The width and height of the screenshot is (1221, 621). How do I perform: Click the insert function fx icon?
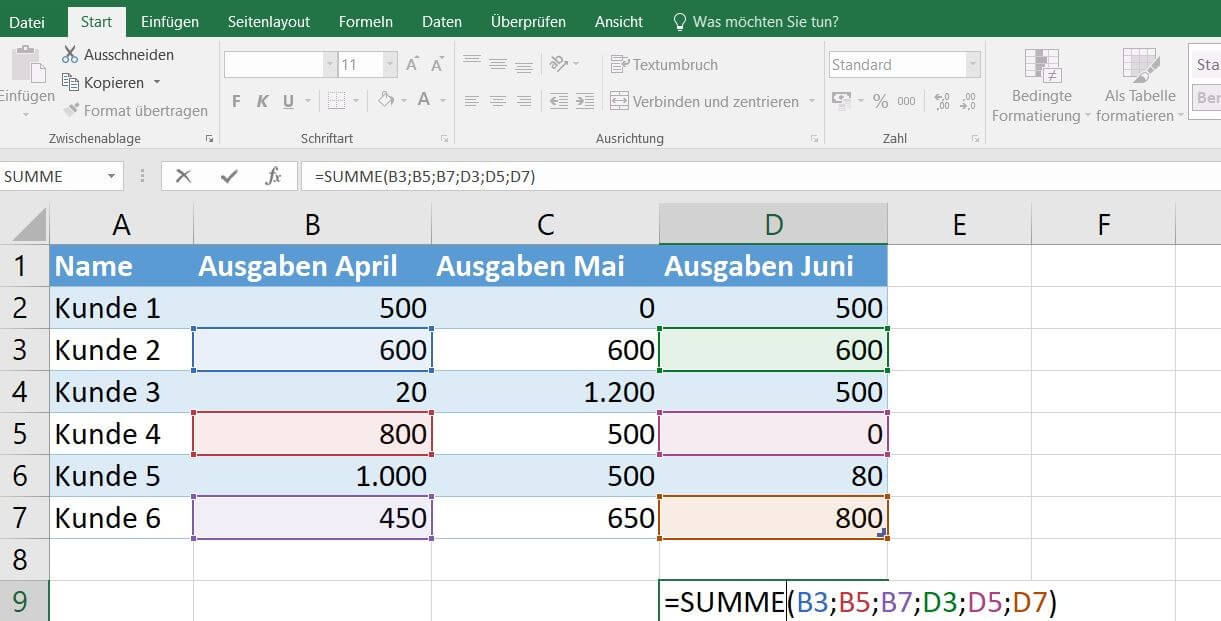pyautogui.click(x=273, y=176)
